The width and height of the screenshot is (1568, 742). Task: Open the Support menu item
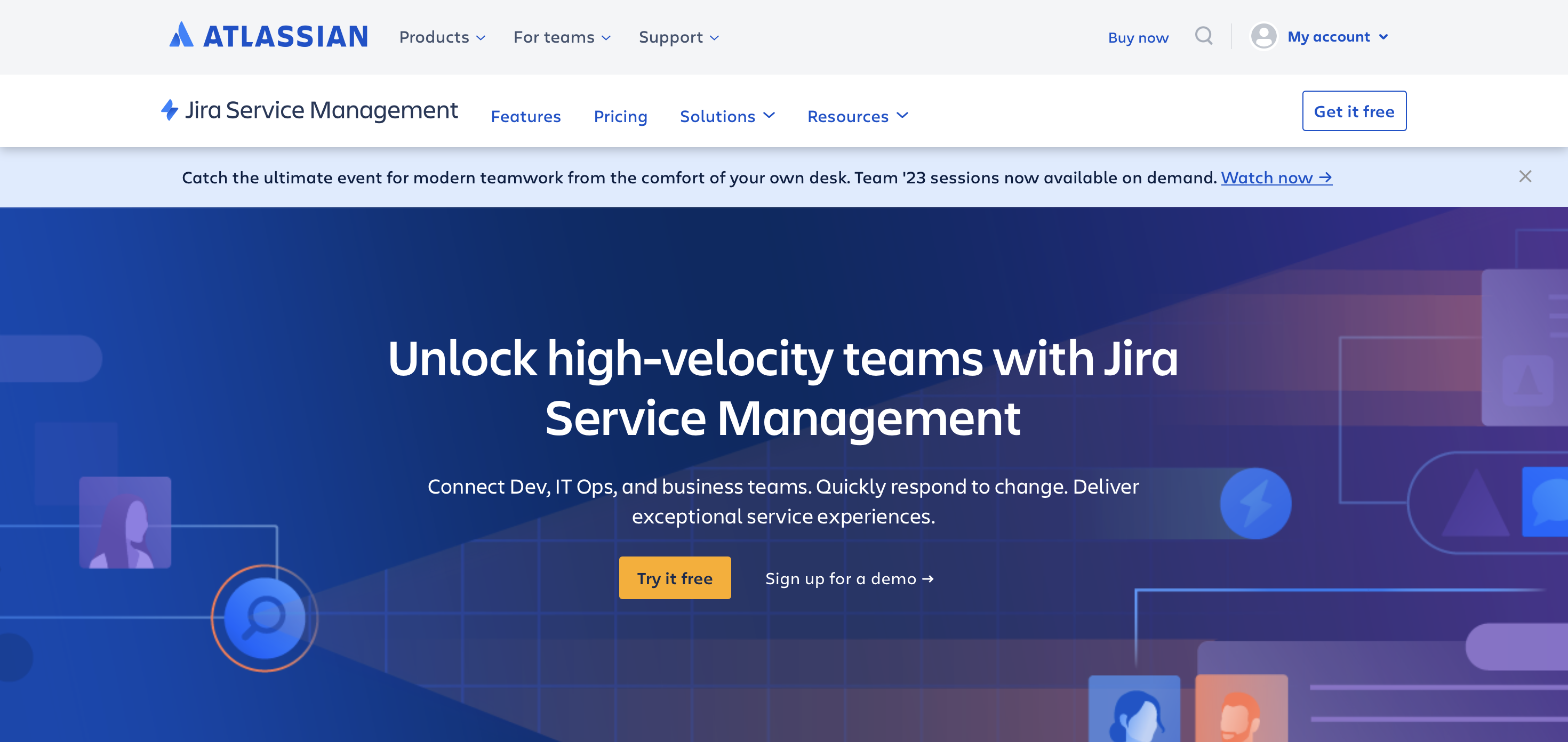point(679,36)
